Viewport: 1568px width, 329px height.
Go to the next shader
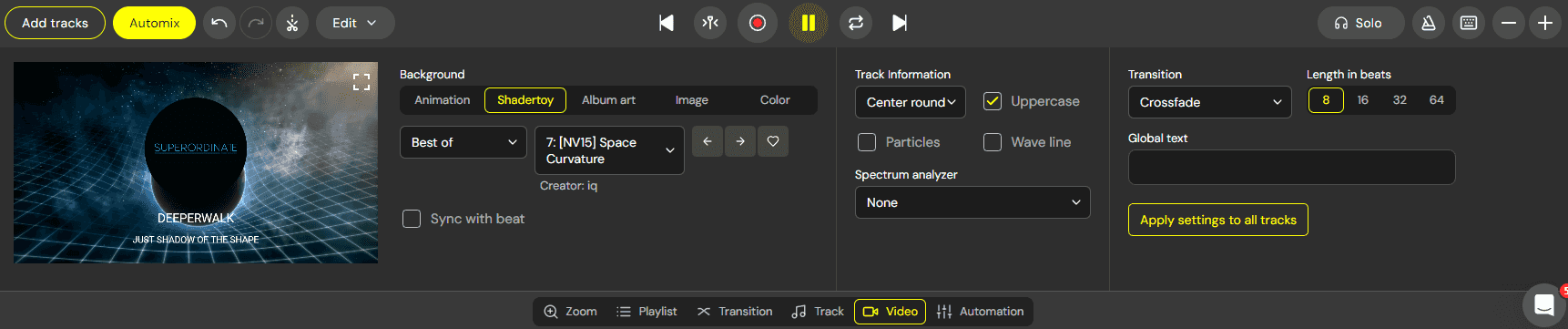click(x=740, y=141)
